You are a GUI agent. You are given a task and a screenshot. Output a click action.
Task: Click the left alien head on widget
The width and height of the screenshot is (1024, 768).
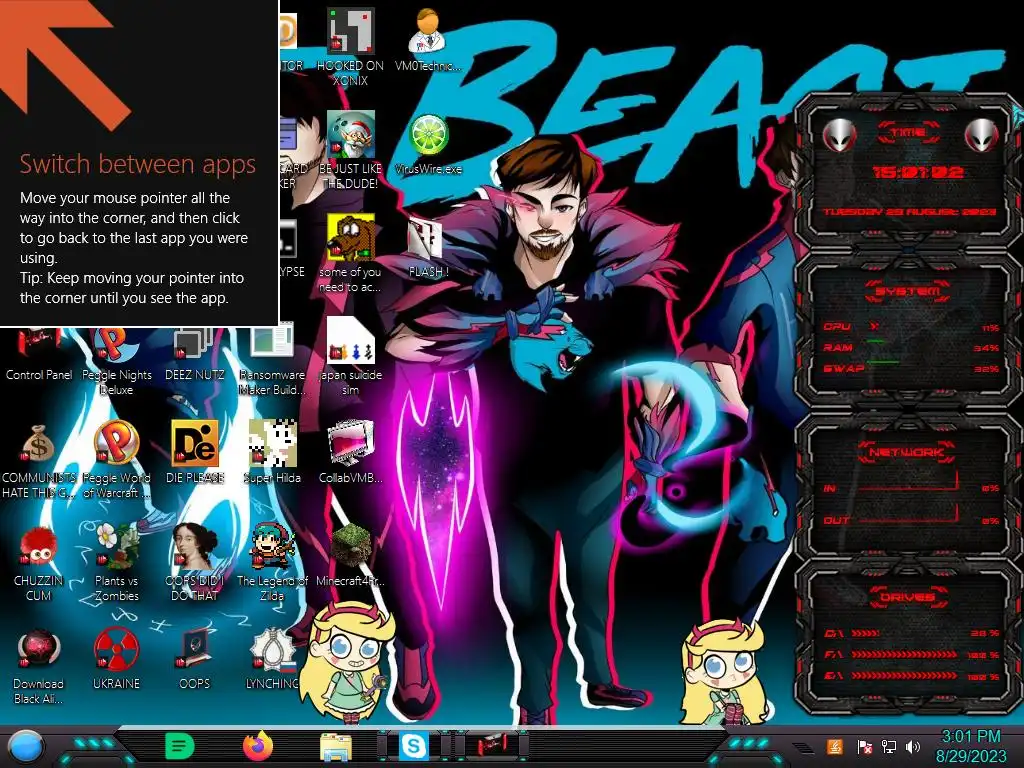pyautogui.click(x=839, y=135)
